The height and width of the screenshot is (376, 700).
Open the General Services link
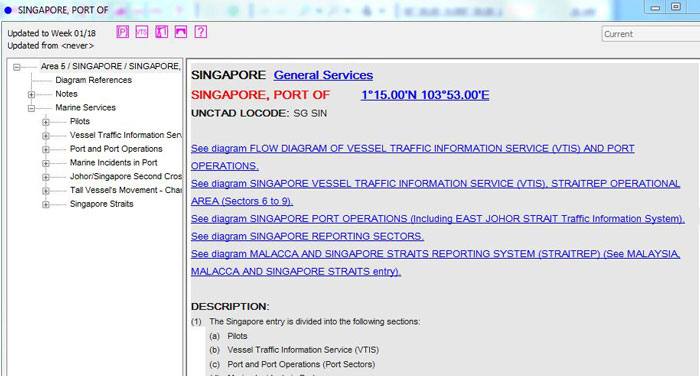[x=323, y=75]
